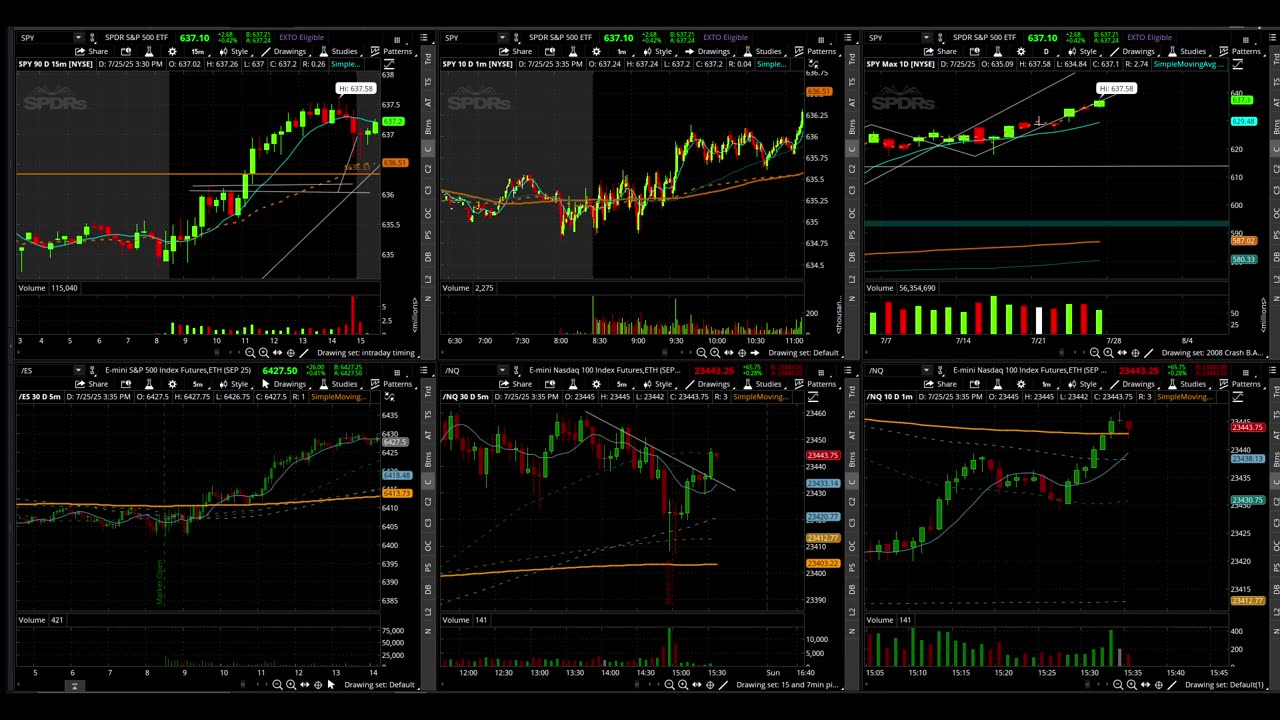Toggle DB sidebar tab in SPY 15m chart
Viewport: 1280px width, 720px height.
tap(429, 256)
